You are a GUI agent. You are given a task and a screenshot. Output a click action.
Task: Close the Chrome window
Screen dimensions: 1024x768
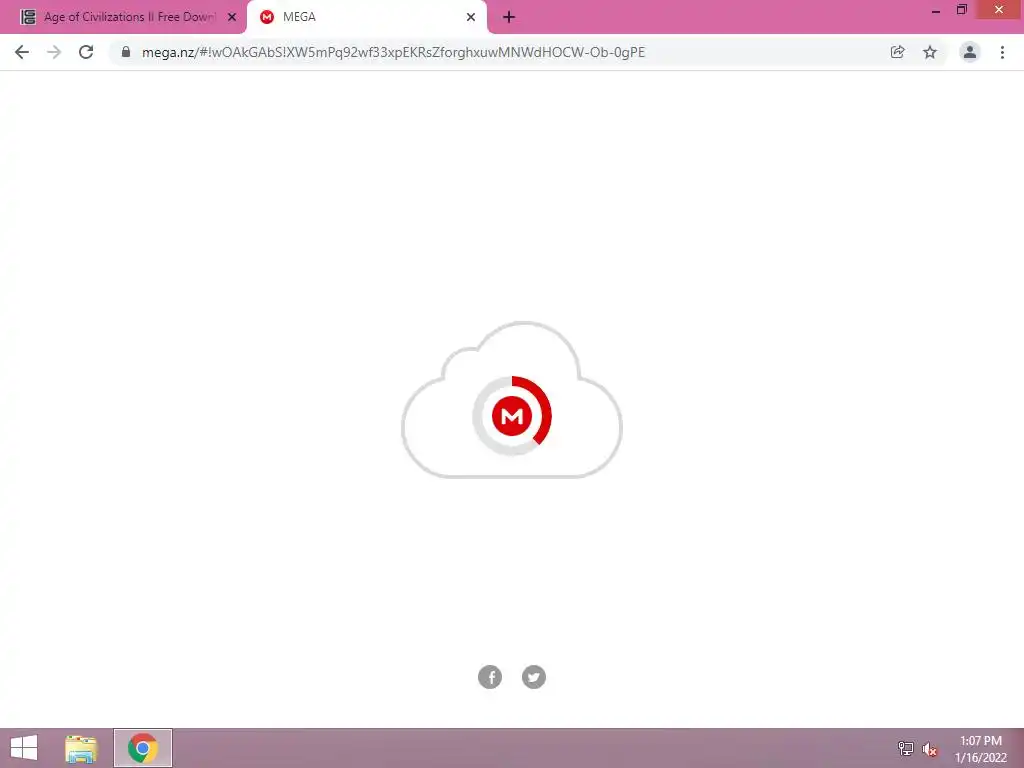pyautogui.click(x=999, y=10)
